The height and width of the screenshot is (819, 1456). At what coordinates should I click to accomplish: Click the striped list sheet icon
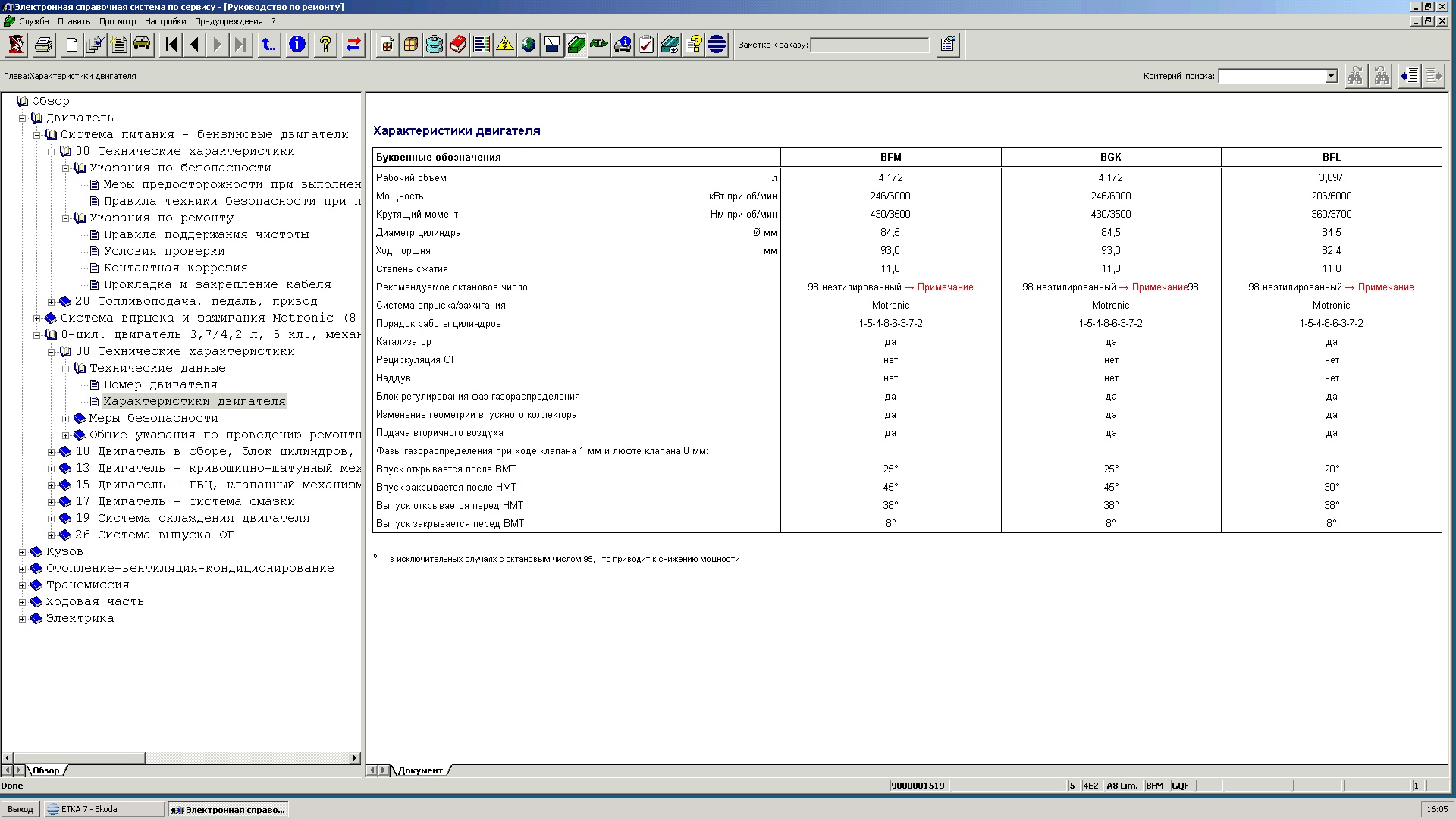click(482, 45)
